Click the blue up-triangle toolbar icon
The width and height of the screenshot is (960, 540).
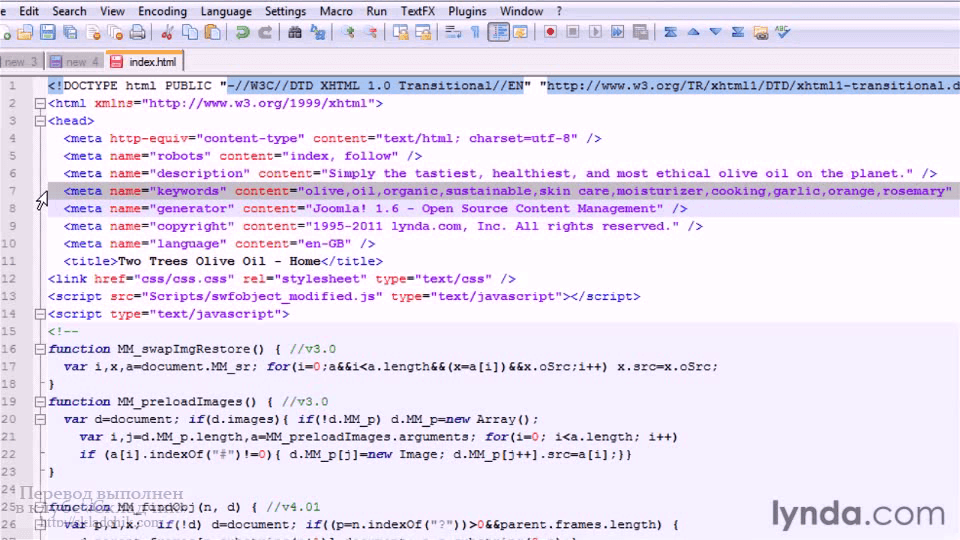point(693,32)
